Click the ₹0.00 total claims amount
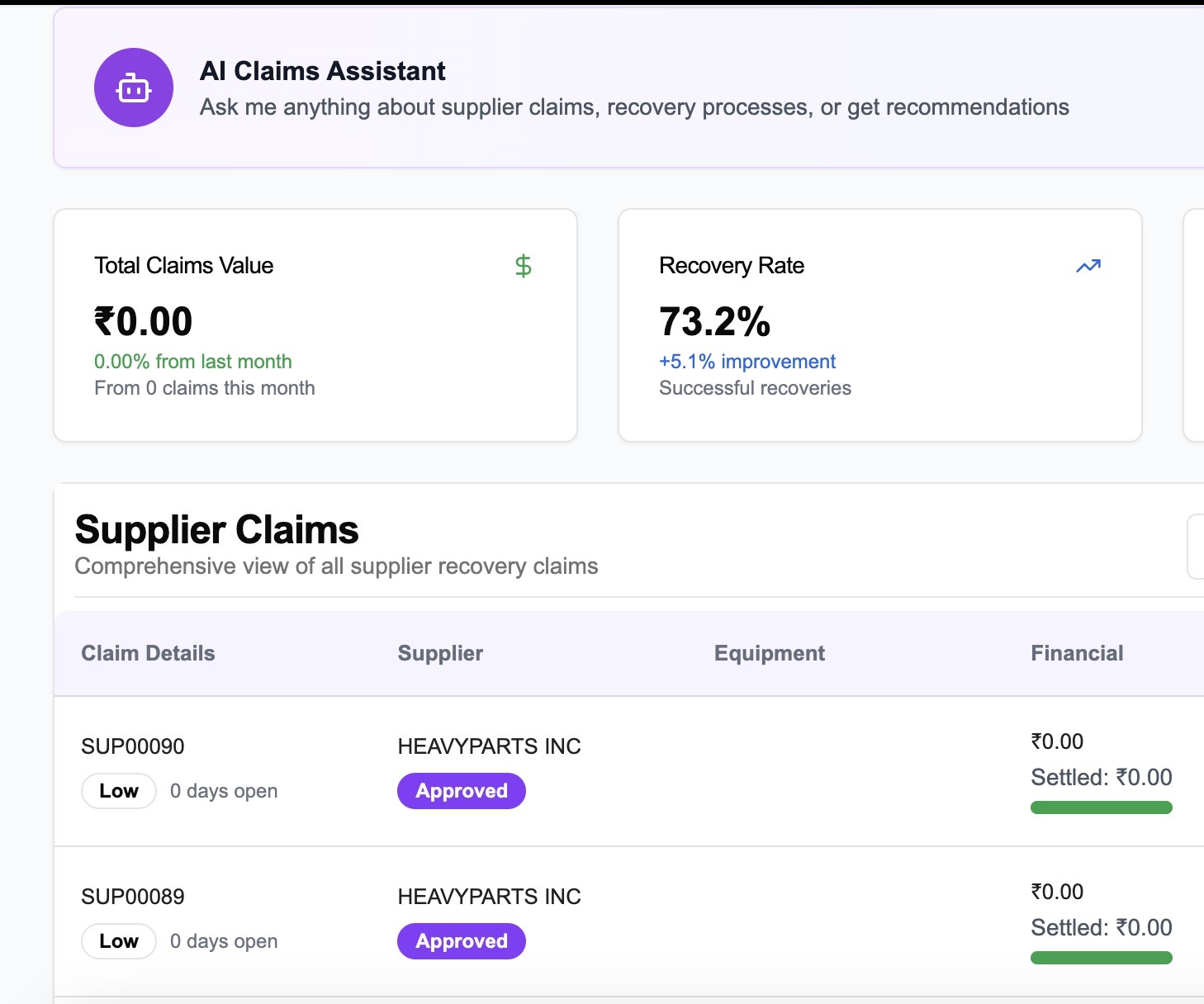 tap(144, 321)
